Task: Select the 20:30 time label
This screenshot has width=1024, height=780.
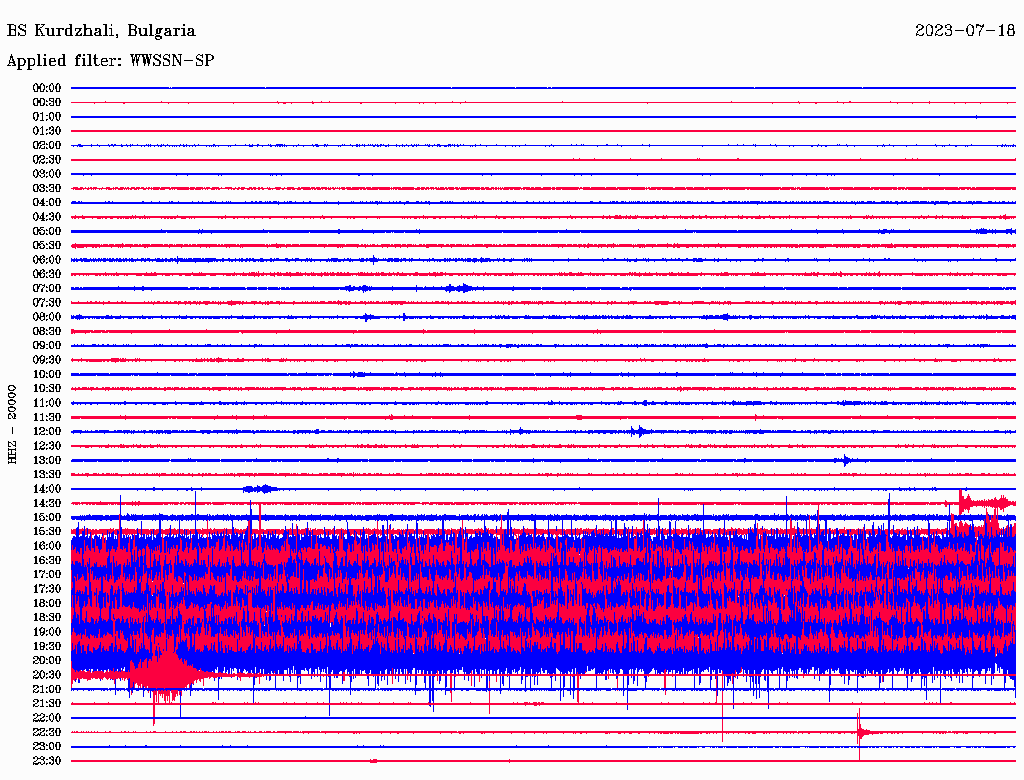Action: pyautogui.click(x=47, y=675)
